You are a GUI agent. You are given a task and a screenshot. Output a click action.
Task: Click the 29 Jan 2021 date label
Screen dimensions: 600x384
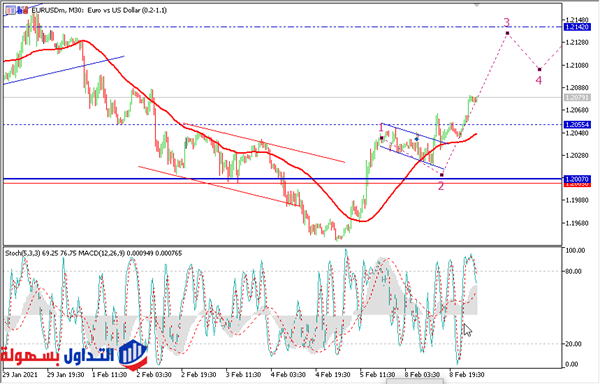20,375
